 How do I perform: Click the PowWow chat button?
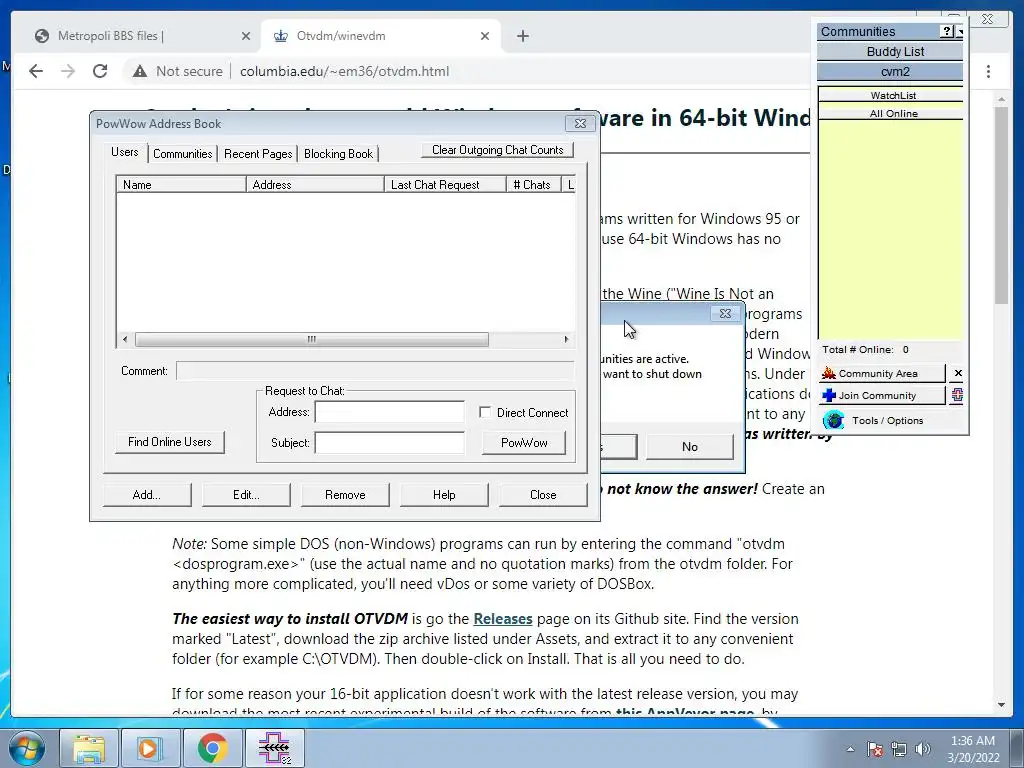click(x=524, y=443)
